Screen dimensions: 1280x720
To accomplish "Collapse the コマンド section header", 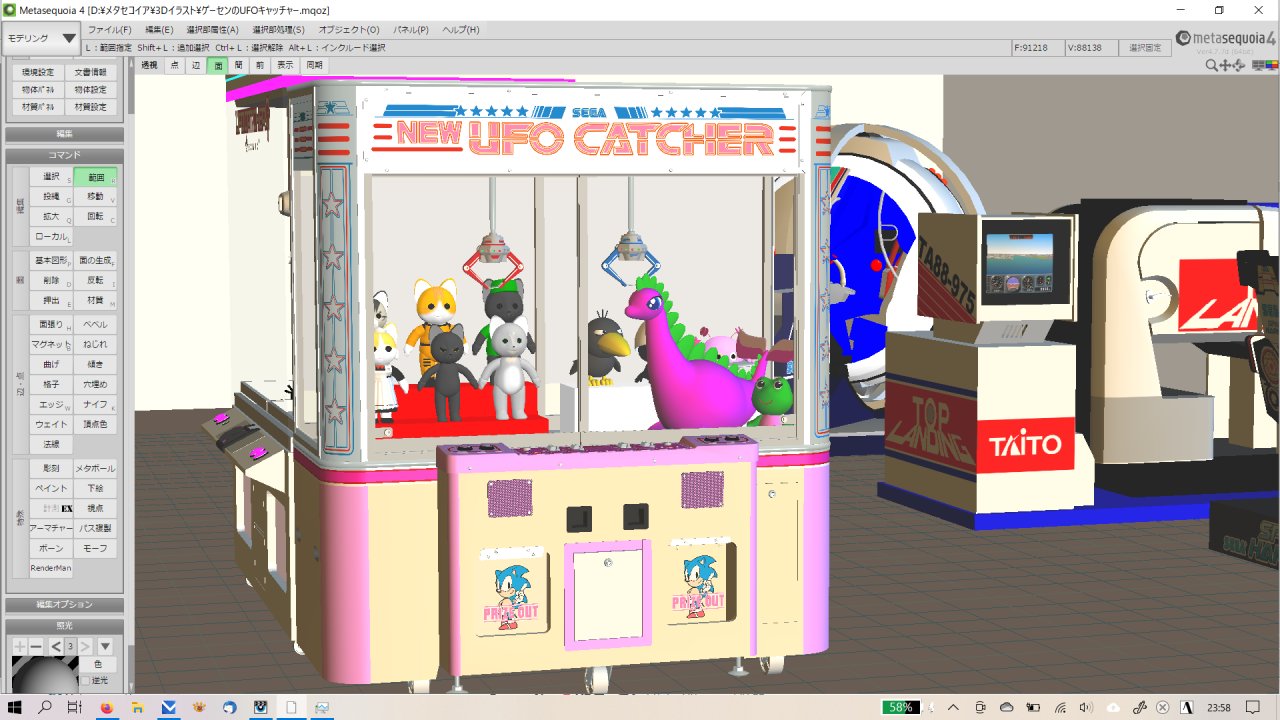I will [x=65, y=156].
